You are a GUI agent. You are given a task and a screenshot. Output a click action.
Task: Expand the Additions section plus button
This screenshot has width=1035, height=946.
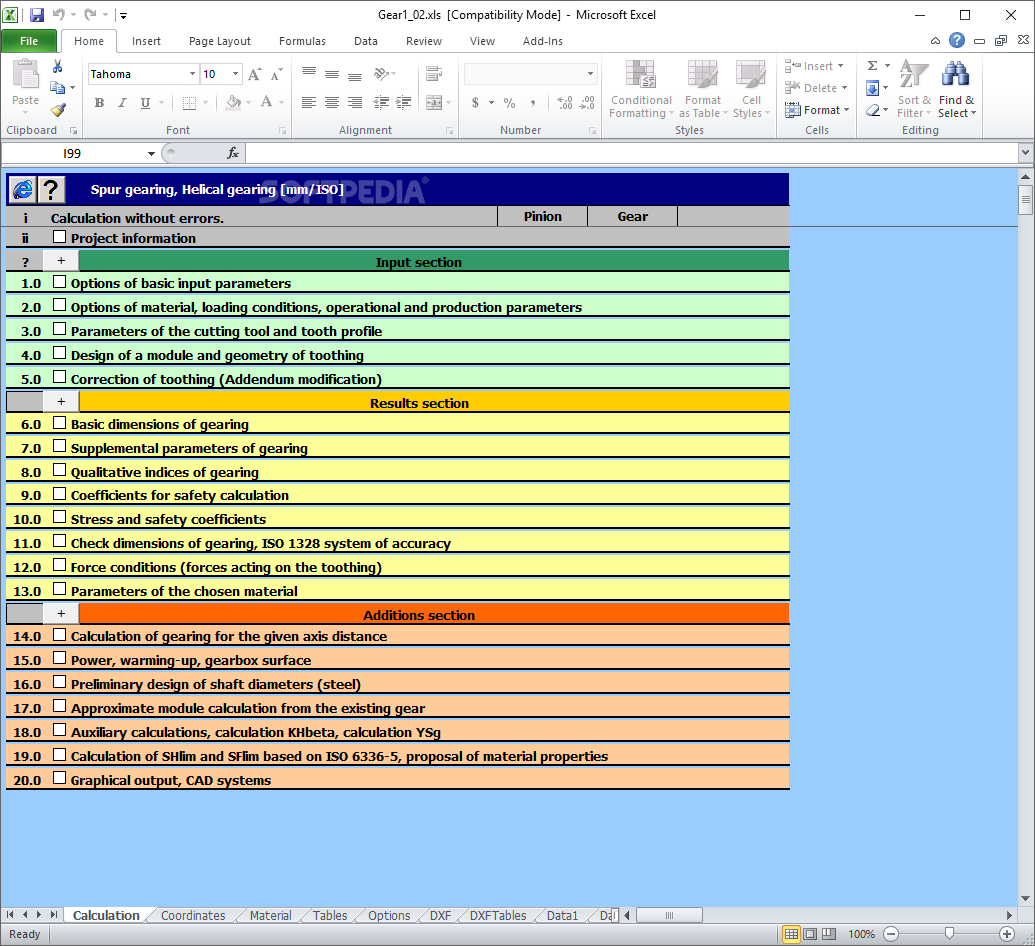[x=61, y=613]
